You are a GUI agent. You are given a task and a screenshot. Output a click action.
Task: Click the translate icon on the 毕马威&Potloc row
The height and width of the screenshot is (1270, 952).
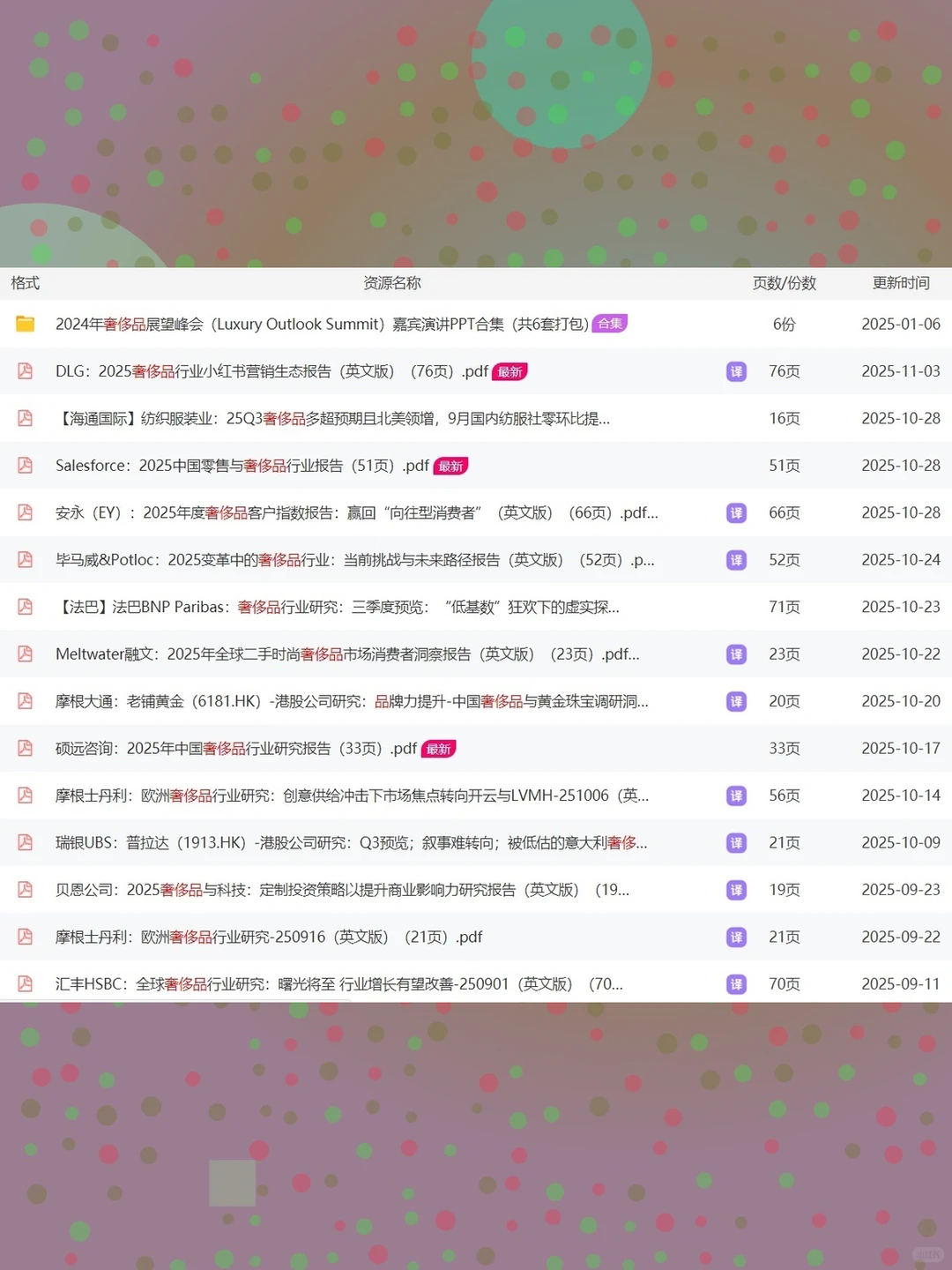pyautogui.click(x=736, y=560)
